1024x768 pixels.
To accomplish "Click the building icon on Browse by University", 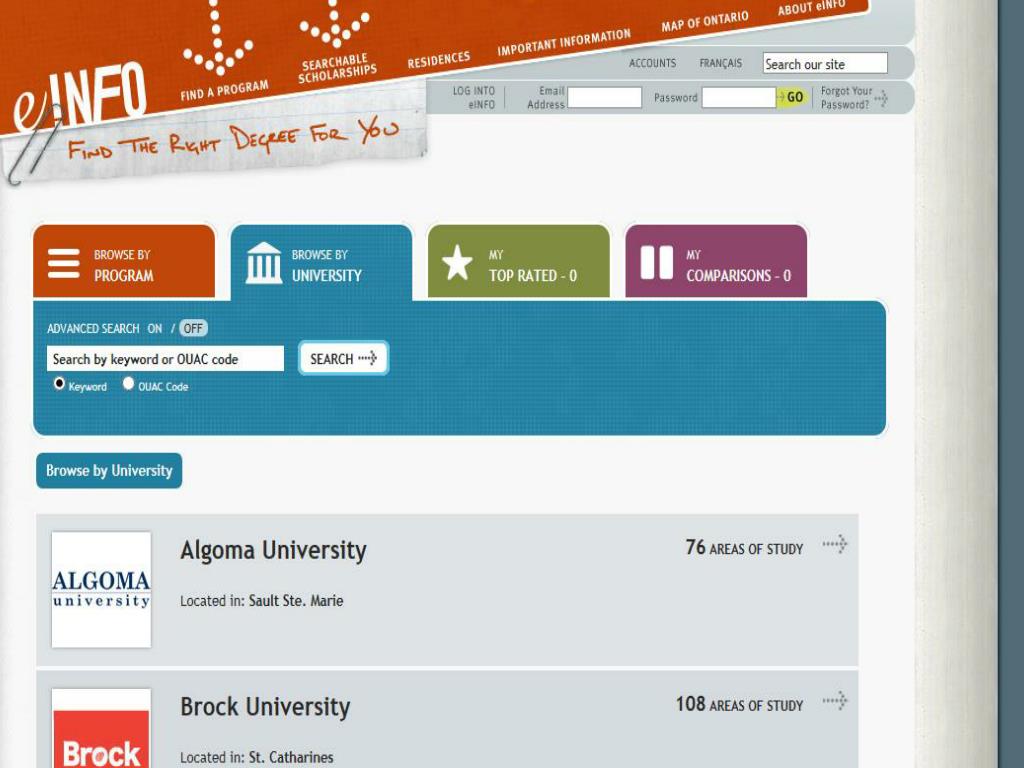I will [264, 263].
